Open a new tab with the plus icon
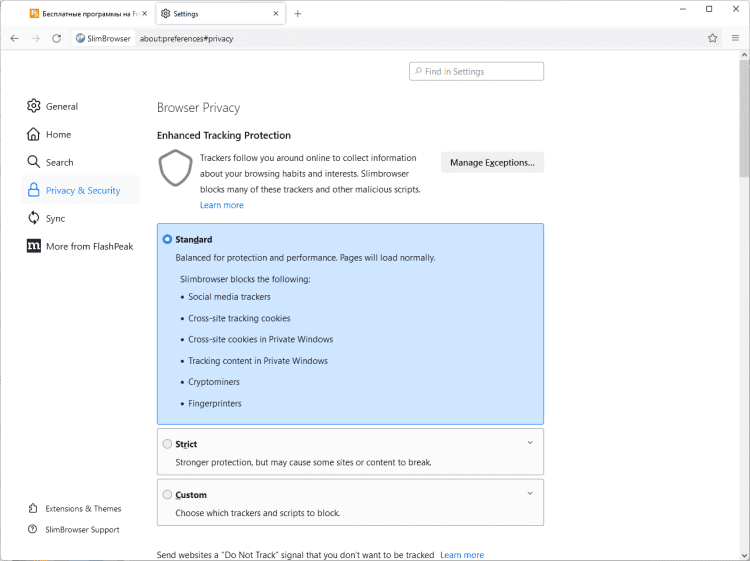750x561 pixels. [298, 14]
